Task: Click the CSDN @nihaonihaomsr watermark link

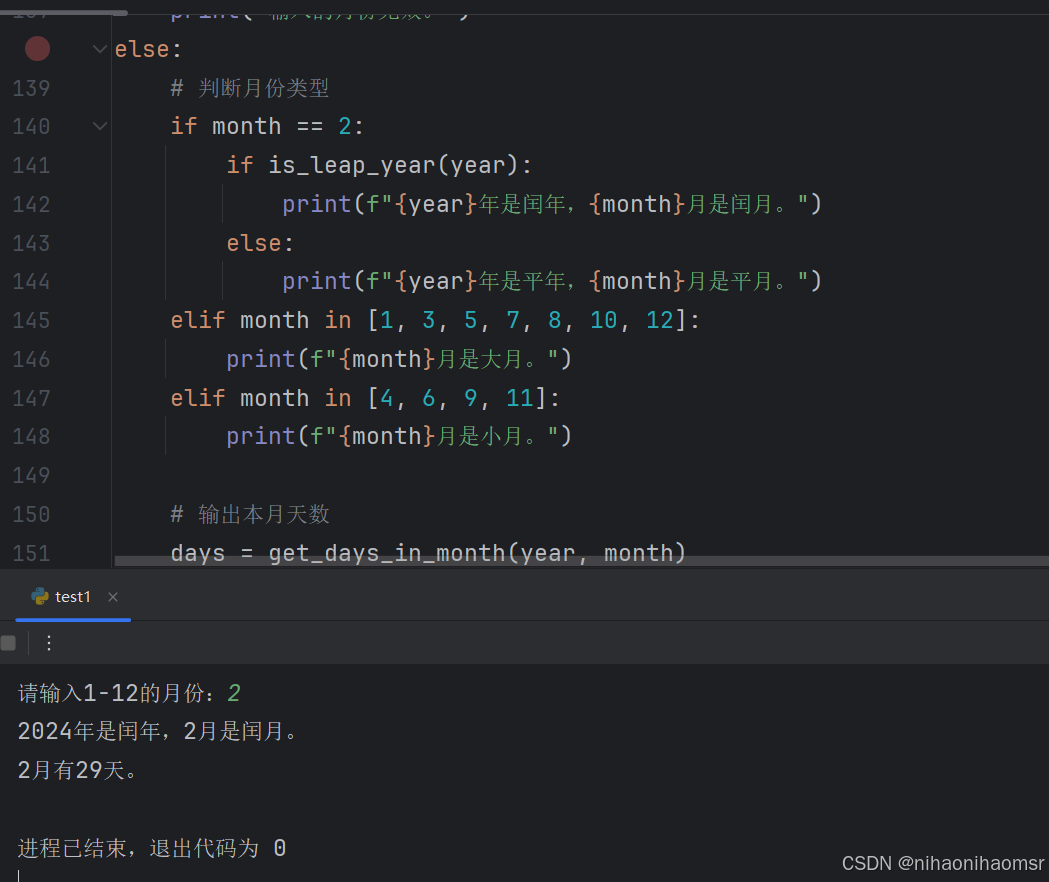Action: pos(942,863)
